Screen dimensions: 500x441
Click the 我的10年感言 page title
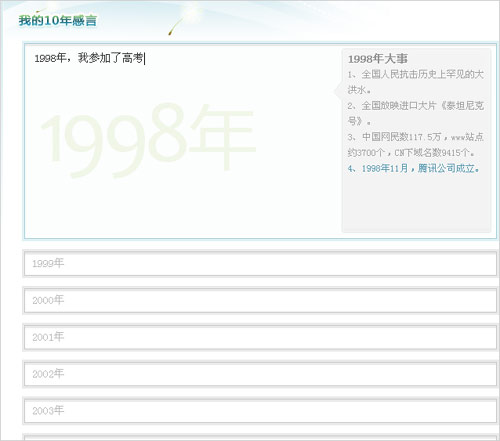57,21
